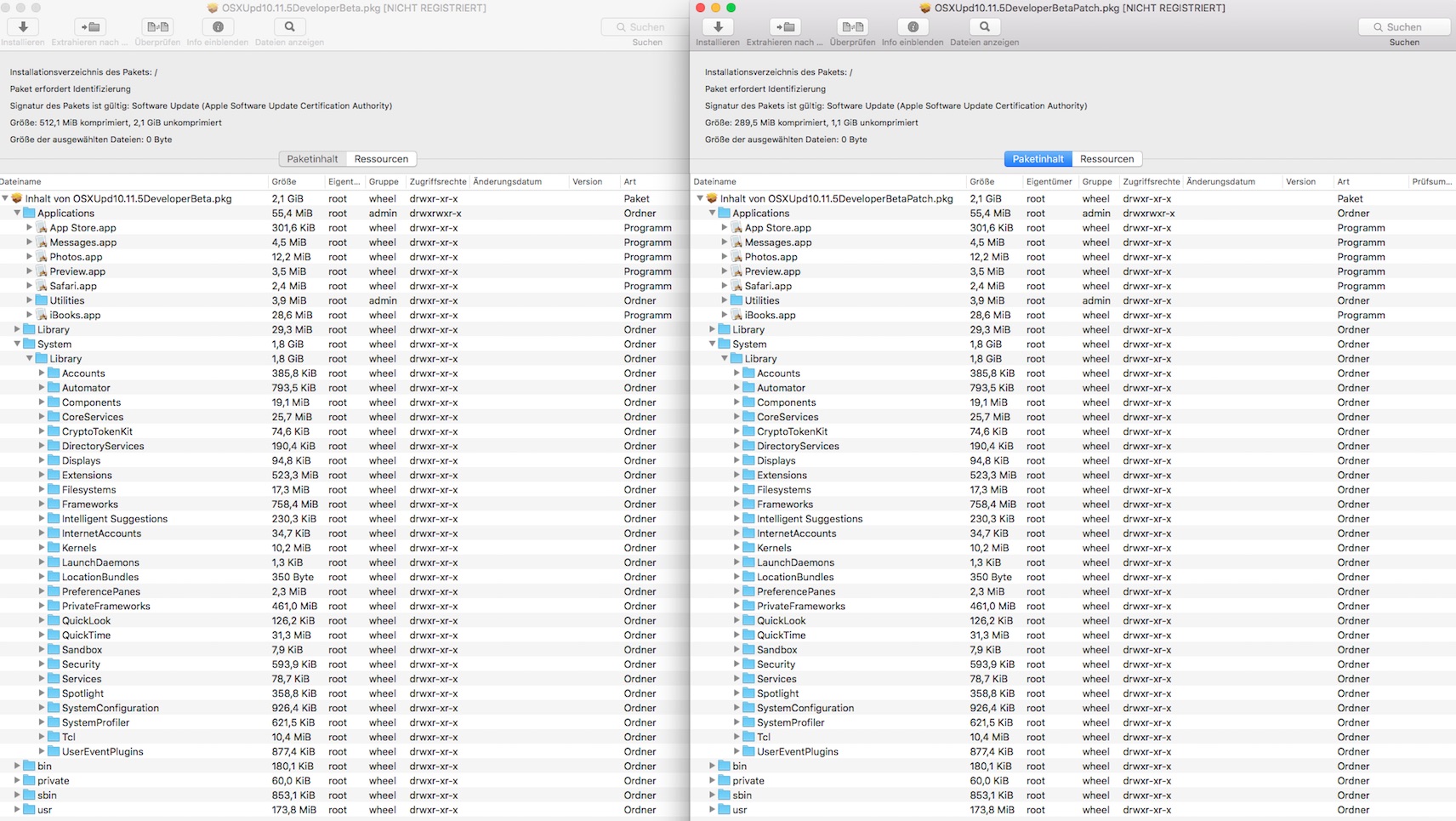Expand Utilities folder in left window
Viewport: 1456px width, 821px height.
coord(29,300)
